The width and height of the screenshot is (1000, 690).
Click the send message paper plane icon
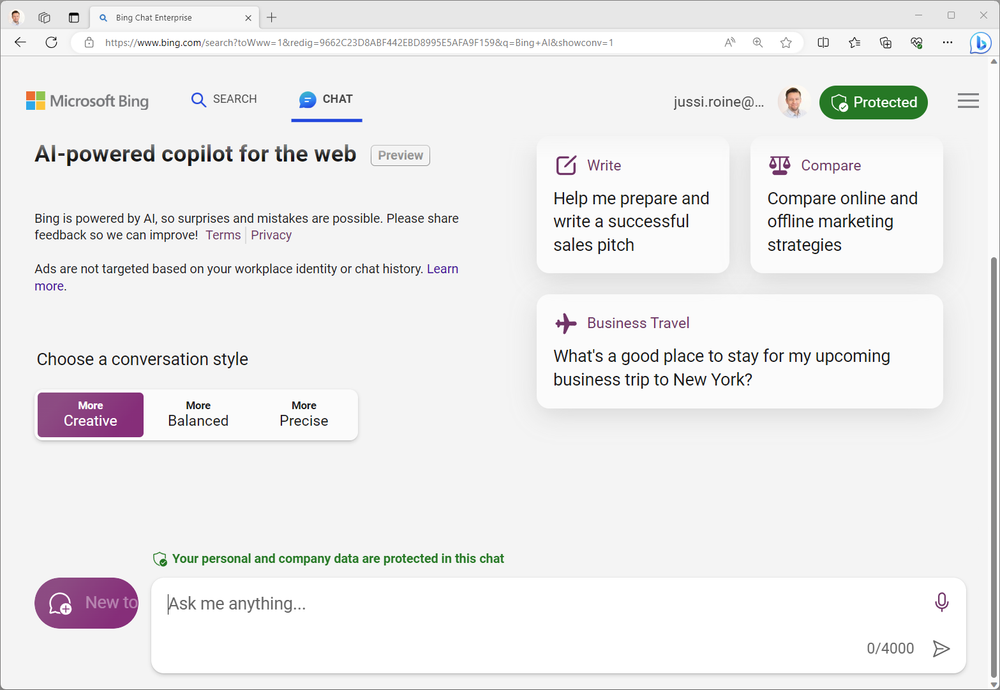pyautogui.click(x=941, y=648)
